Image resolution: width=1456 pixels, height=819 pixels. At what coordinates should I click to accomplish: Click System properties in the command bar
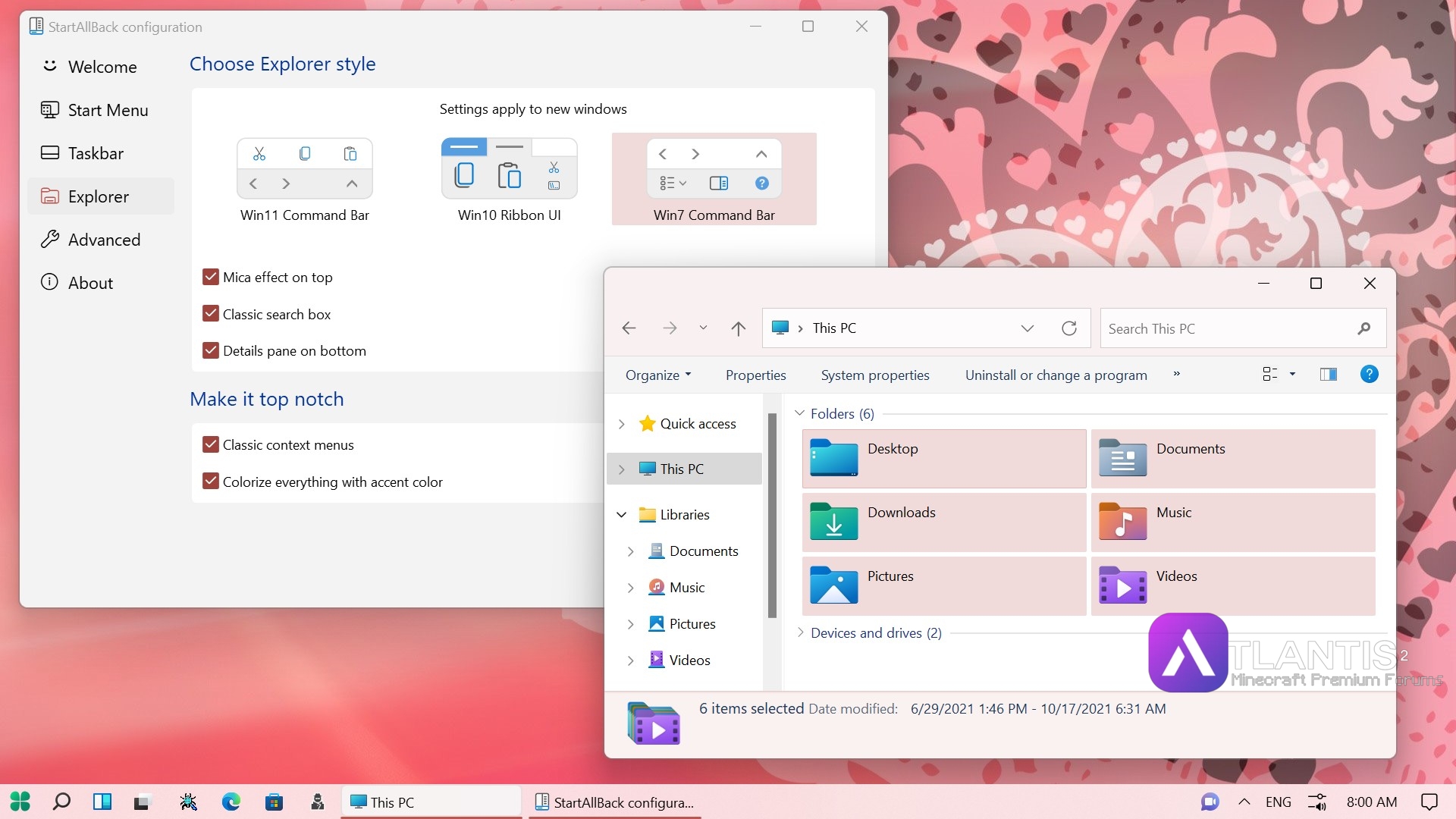875,375
